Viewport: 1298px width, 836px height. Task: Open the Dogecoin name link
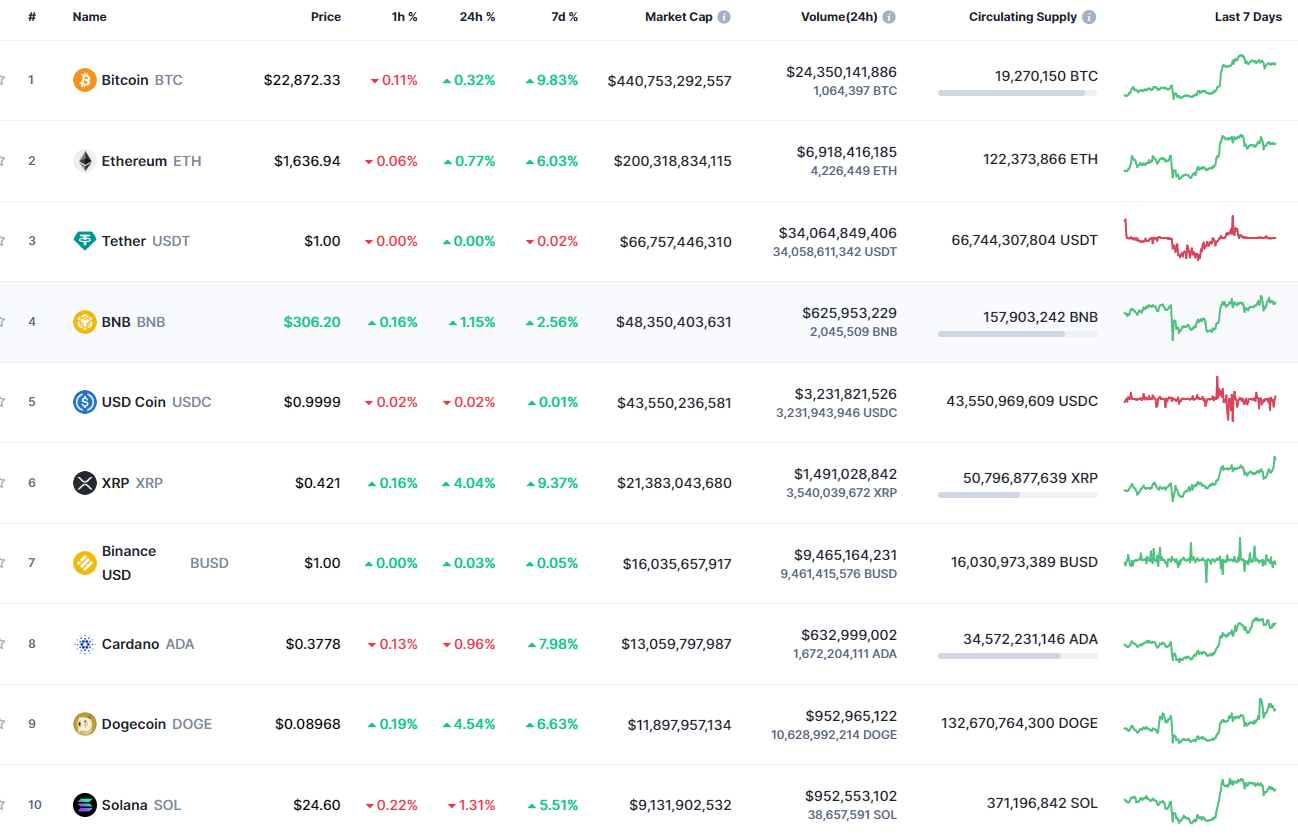click(x=136, y=723)
